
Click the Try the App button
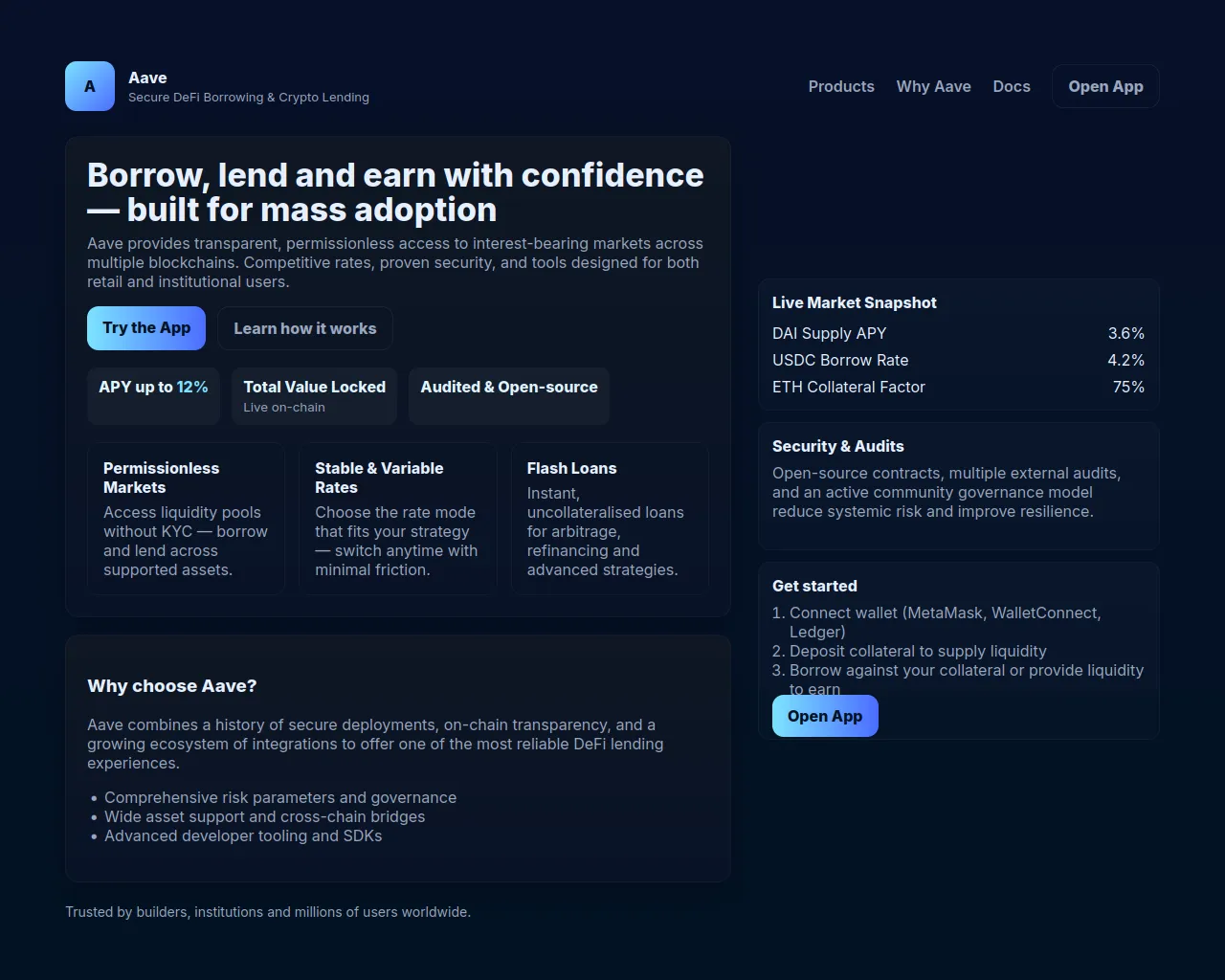[x=146, y=328]
